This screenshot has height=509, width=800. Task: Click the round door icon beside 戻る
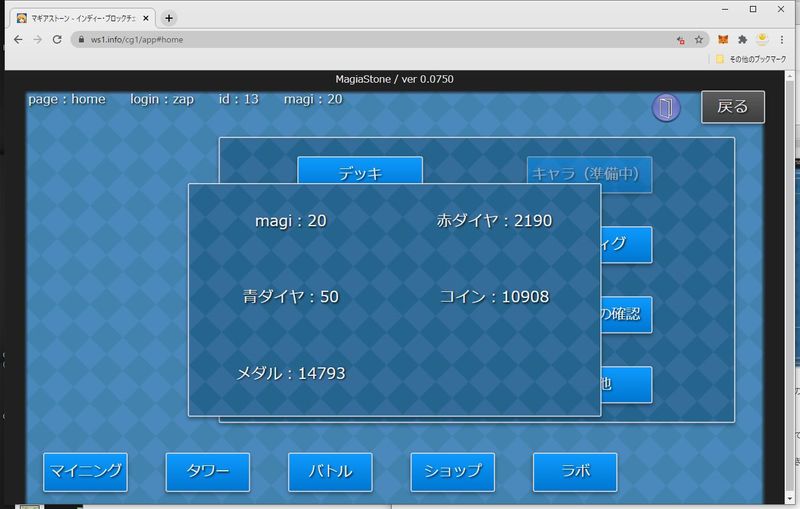click(666, 108)
